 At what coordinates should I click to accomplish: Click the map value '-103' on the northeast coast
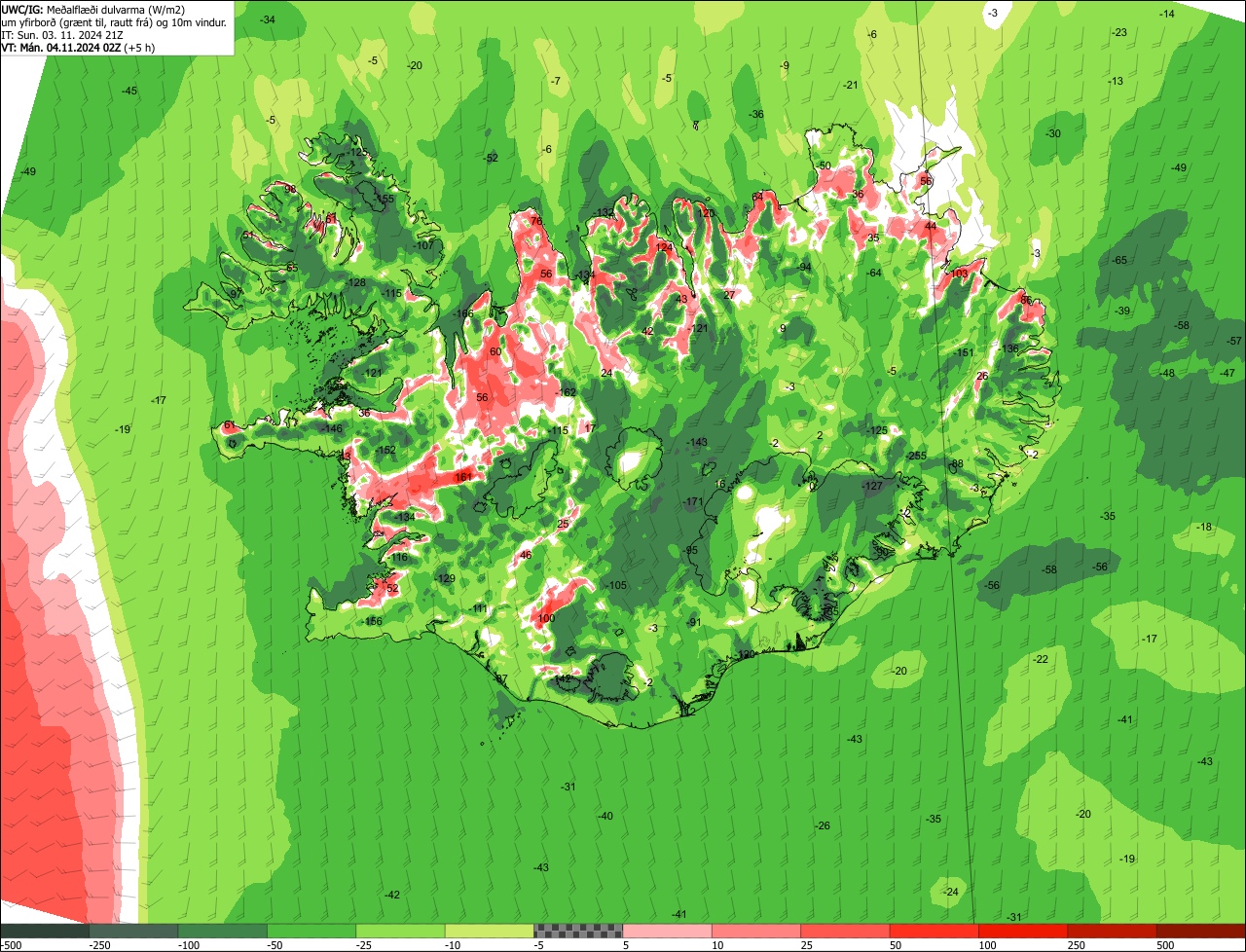[x=958, y=273]
